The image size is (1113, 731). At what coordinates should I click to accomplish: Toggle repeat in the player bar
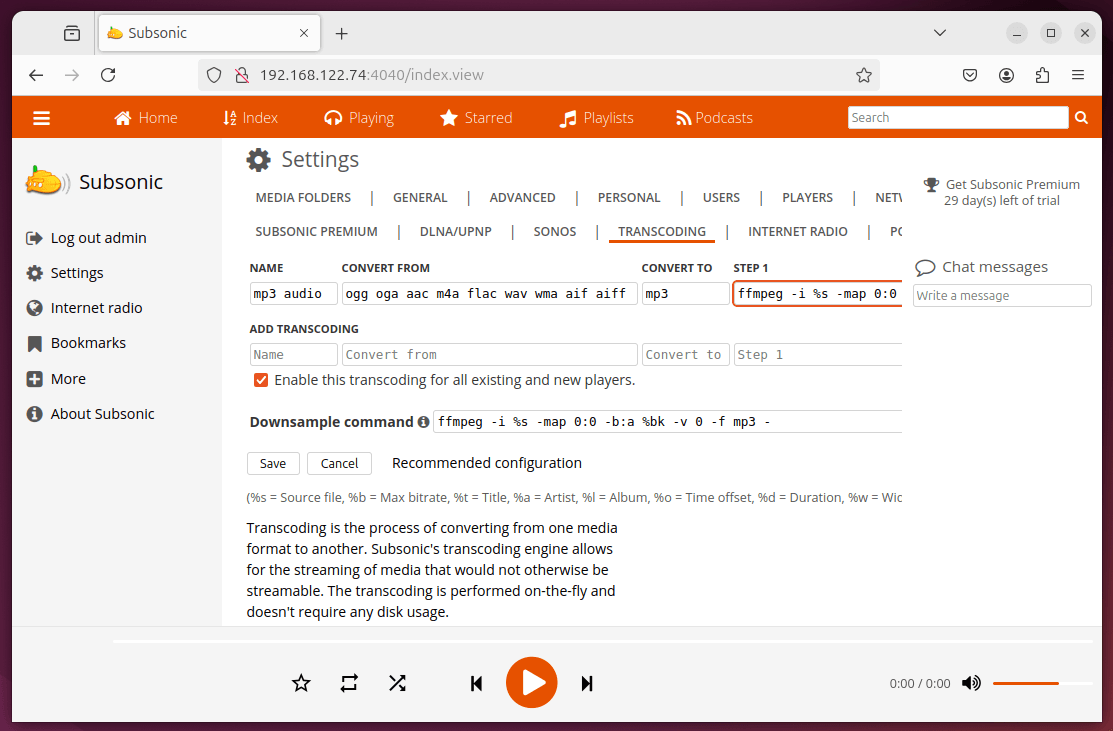tap(349, 683)
